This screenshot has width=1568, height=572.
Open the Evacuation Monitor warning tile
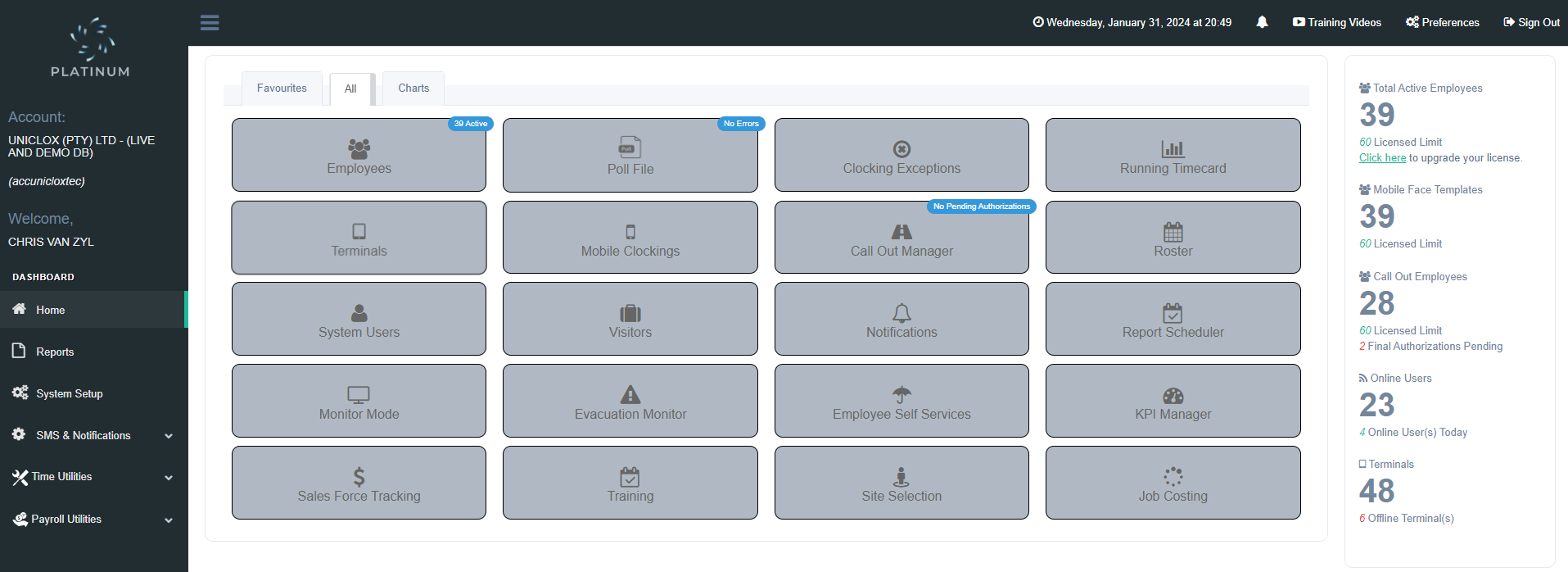[x=630, y=402]
